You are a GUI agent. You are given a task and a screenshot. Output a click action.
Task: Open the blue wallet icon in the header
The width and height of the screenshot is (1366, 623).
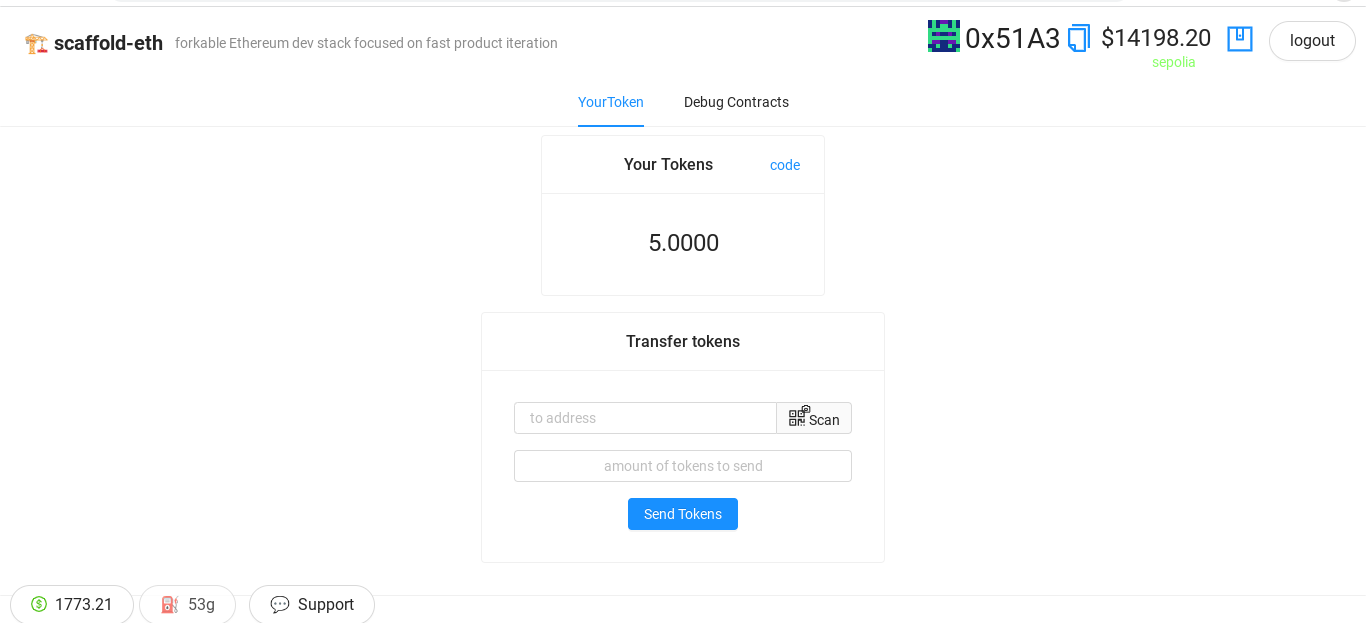tap(1240, 38)
